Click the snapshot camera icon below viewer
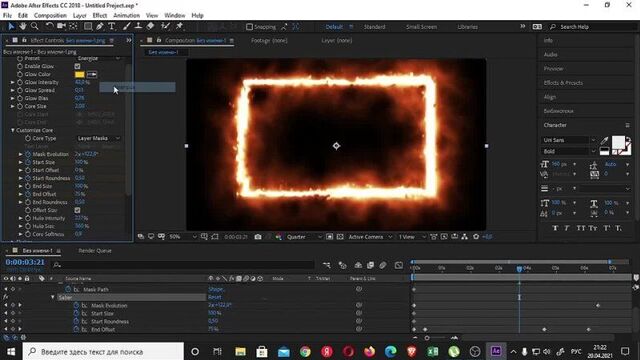 point(258,237)
